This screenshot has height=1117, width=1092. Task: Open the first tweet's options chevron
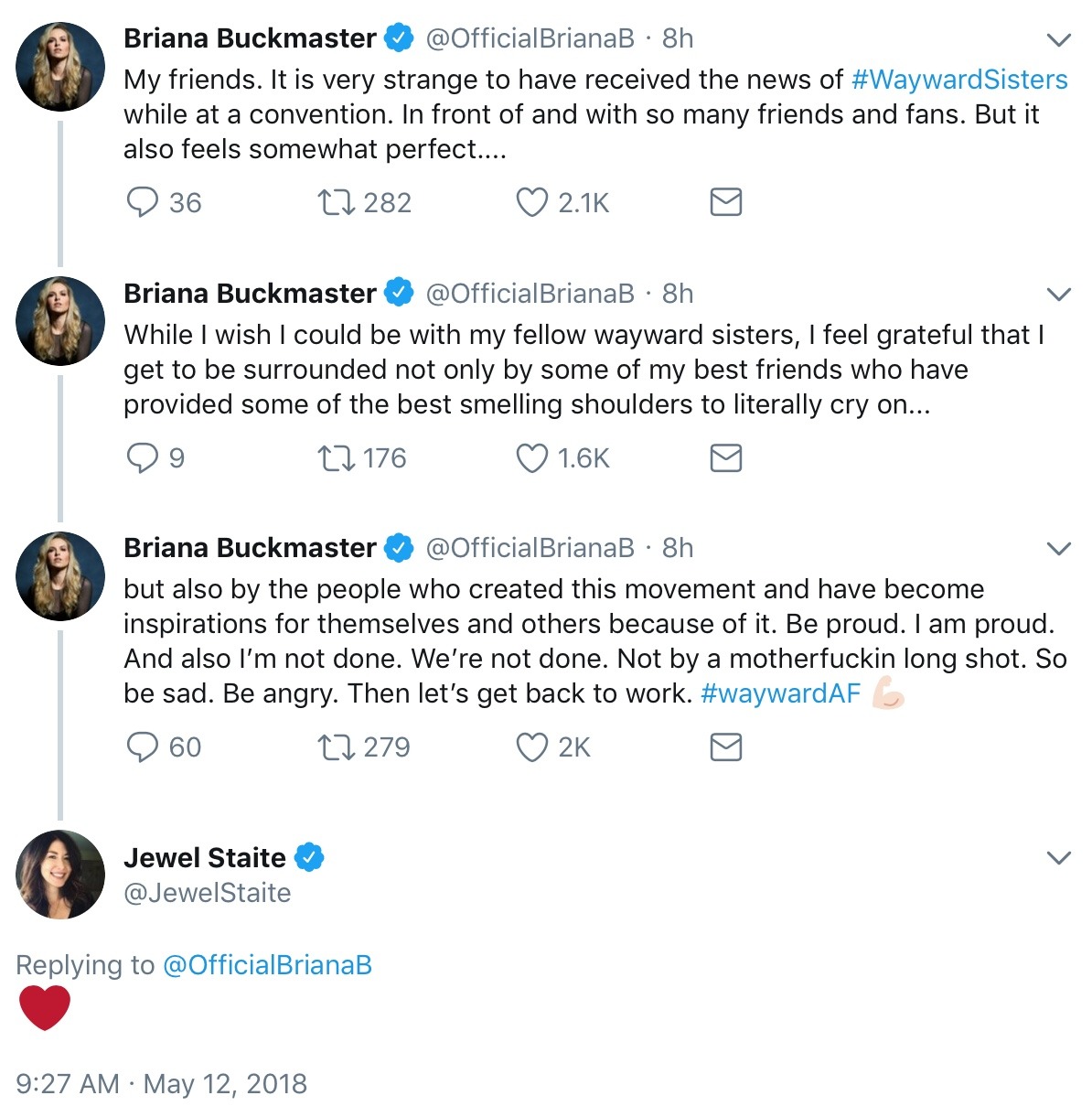(x=1058, y=40)
